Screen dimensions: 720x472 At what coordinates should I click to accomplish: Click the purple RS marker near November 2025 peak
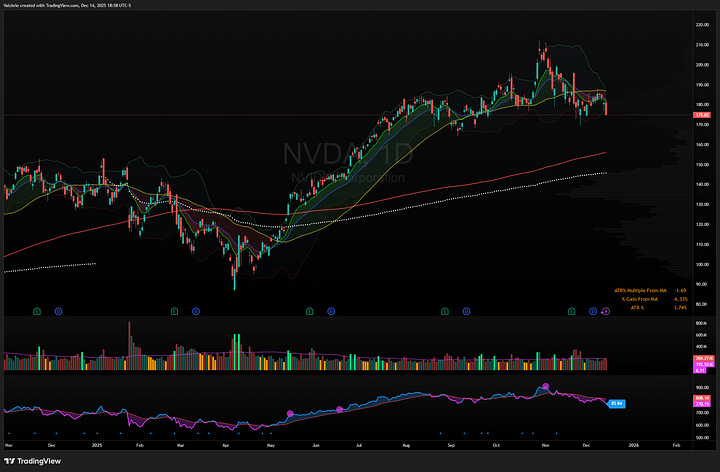pos(546,386)
